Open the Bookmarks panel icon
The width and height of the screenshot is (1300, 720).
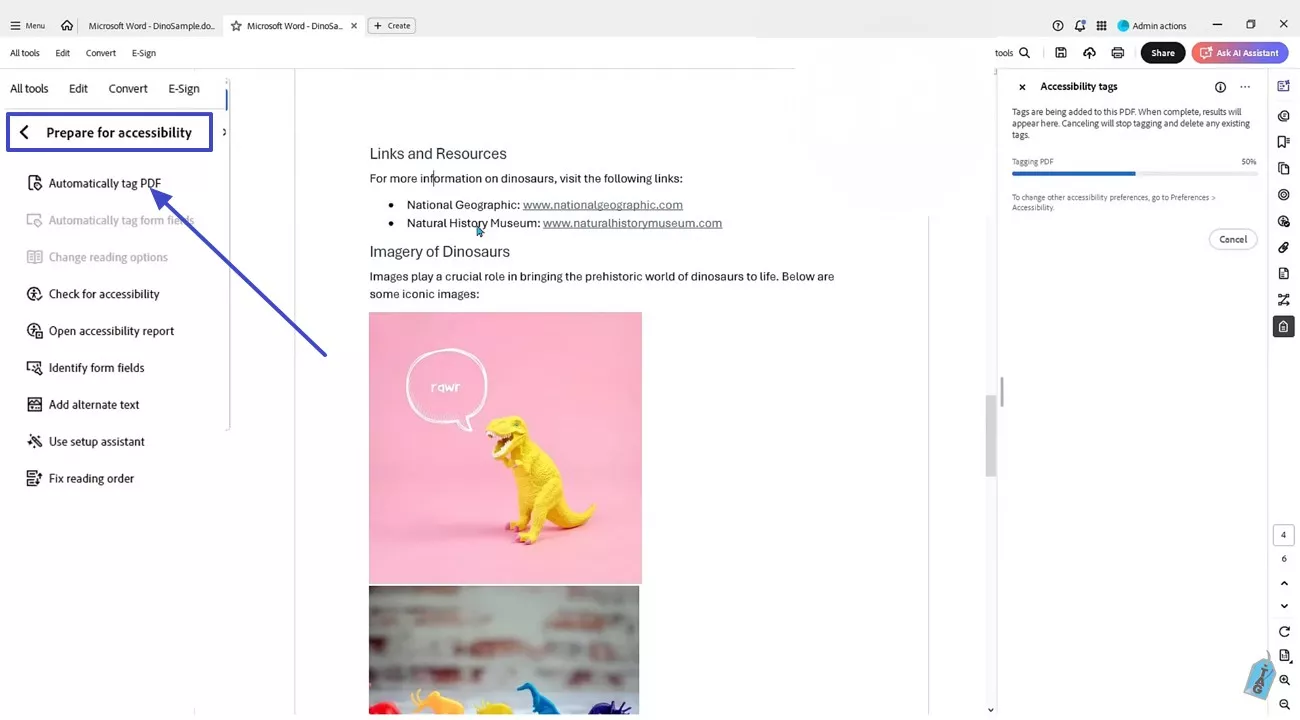[x=1283, y=141]
